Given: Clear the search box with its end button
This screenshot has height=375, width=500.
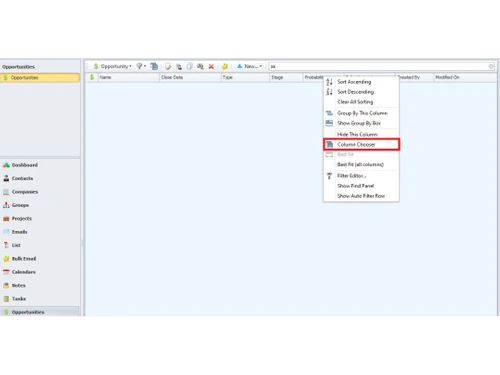Looking at the screenshot, I should (x=491, y=66).
